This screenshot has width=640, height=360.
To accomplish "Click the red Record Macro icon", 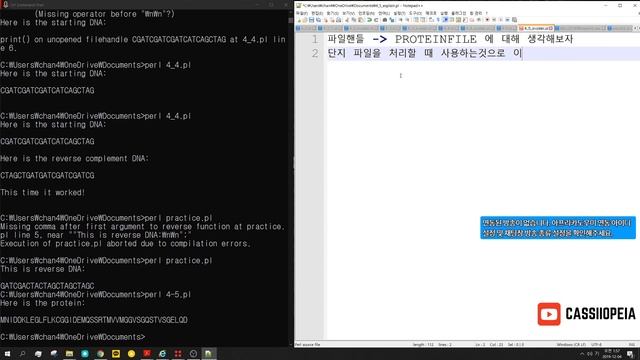I will (x=487, y=20).
